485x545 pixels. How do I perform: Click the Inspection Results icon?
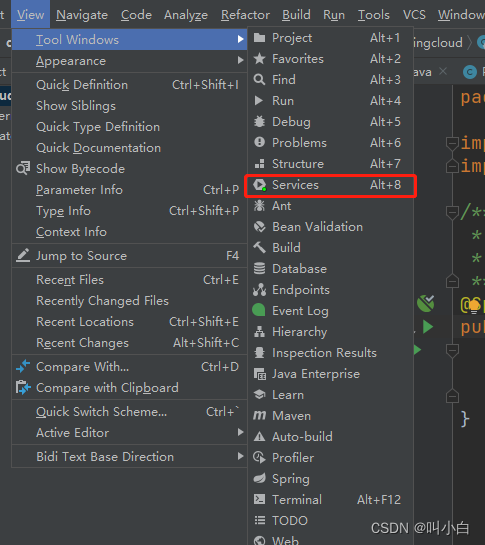click(x=259, y=352)
